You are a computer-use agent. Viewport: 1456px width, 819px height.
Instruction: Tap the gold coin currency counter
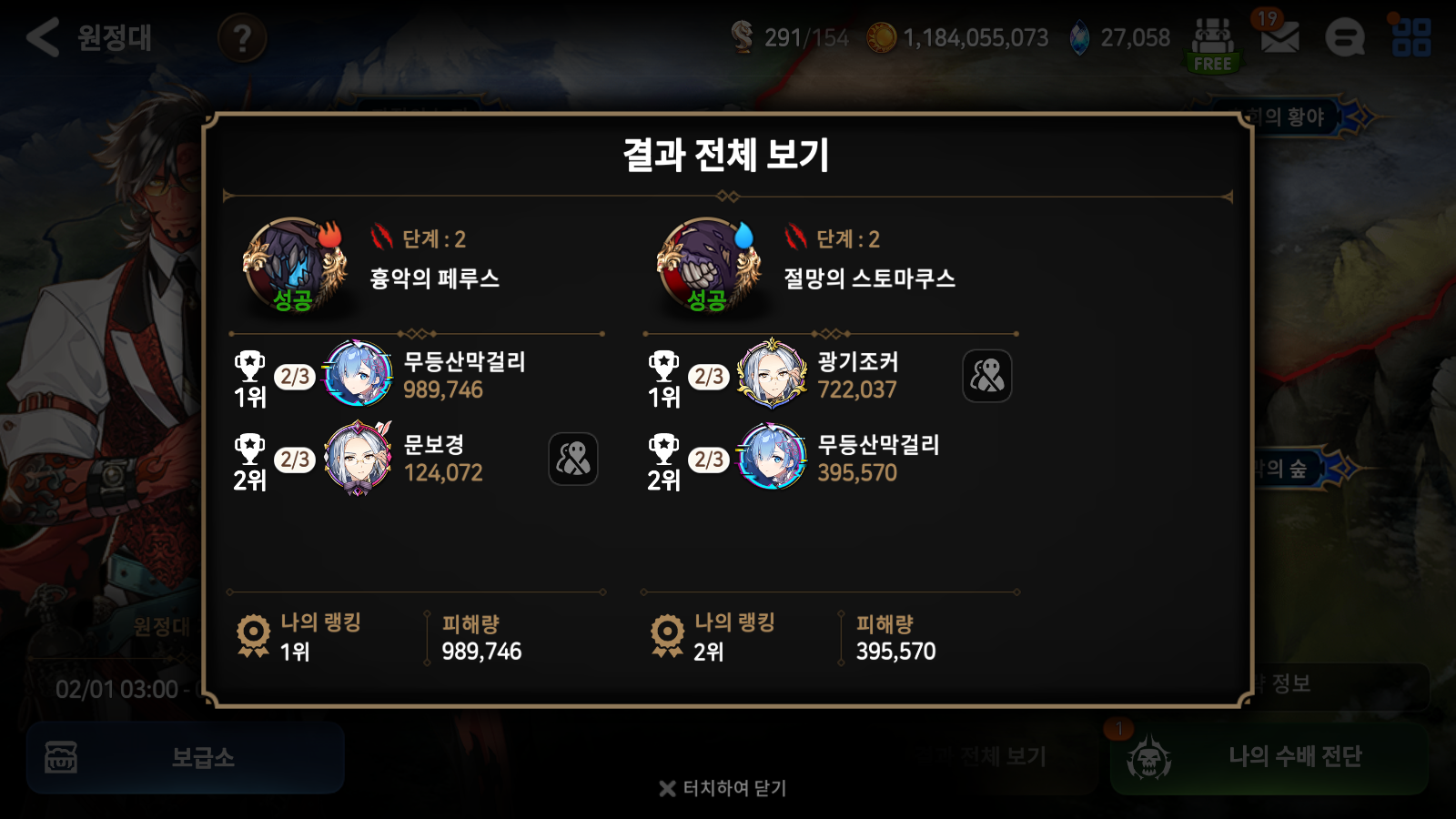point(957,38)
